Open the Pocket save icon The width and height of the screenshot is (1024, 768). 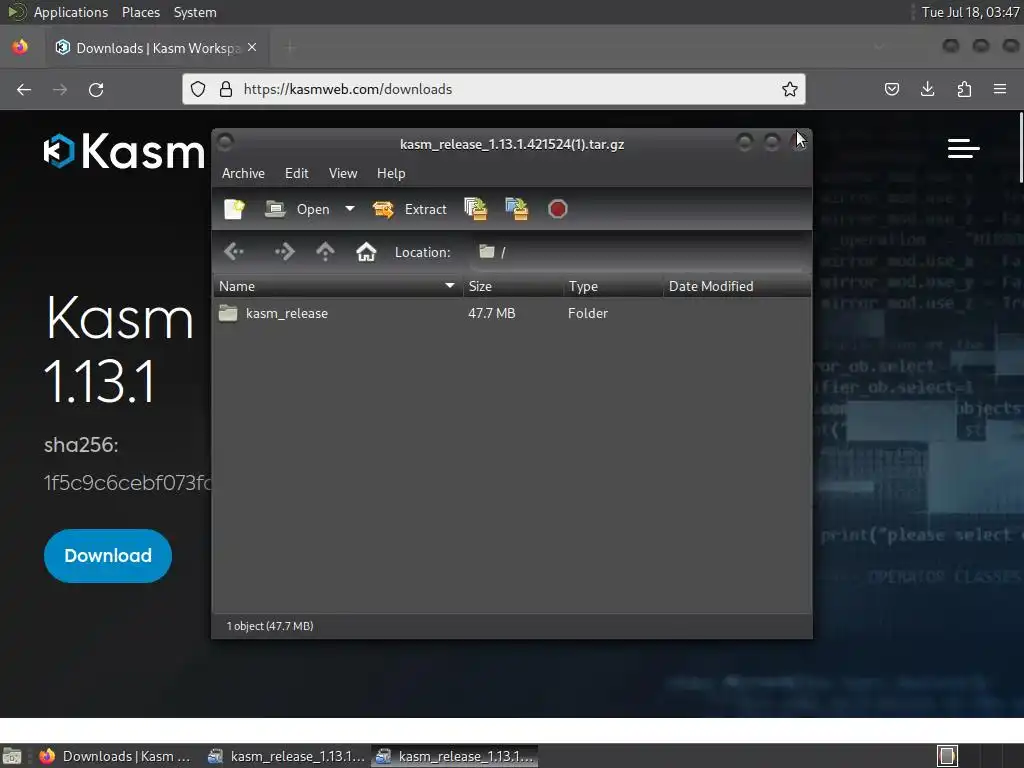click(x=891, y=89)
